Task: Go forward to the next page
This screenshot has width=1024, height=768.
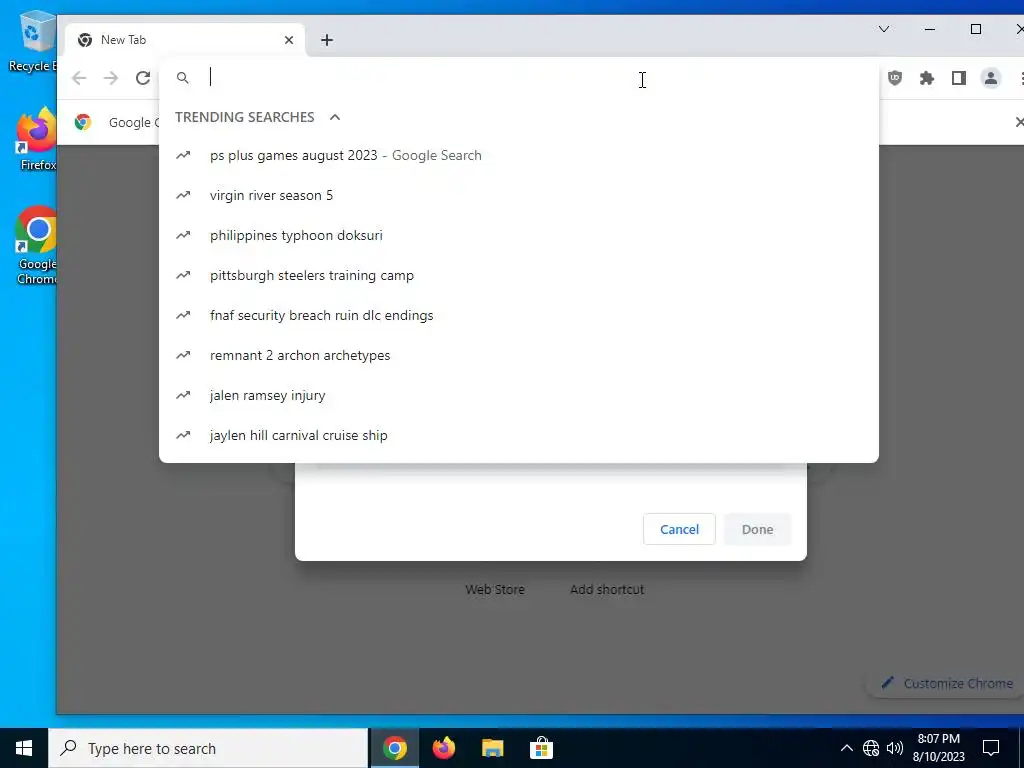Action: tap(111, 78)
